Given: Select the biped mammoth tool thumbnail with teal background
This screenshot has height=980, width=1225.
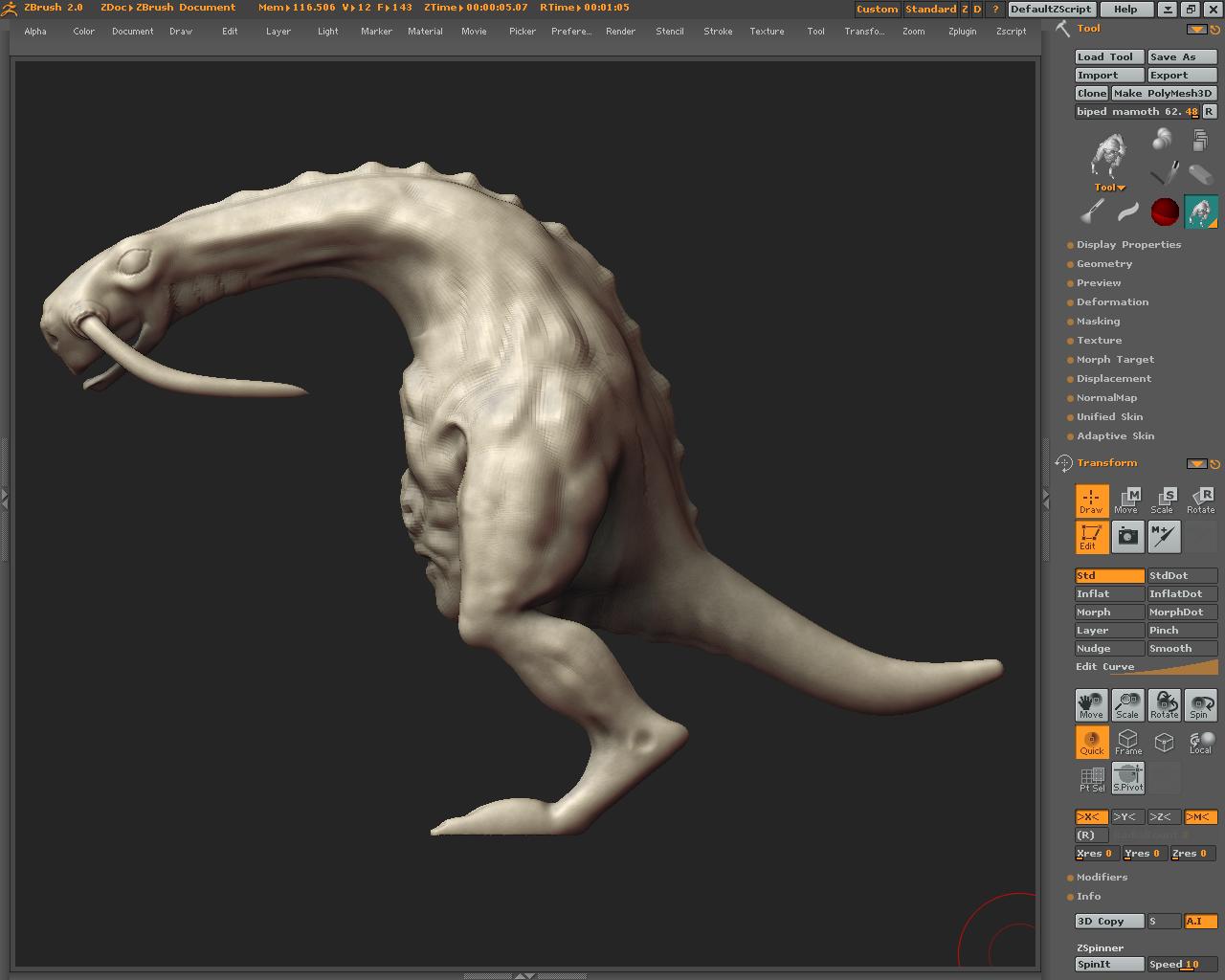Looking at the screenshot, I should click(x=1201, y=212).
